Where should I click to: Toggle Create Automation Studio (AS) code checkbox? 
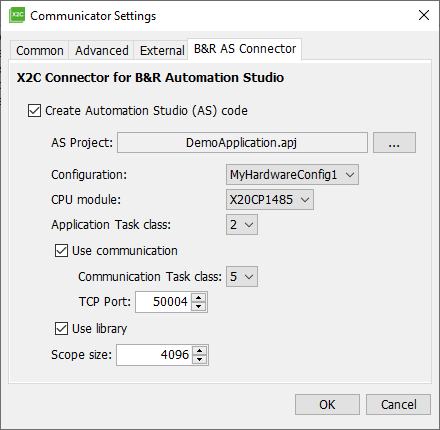click(x=34, y=111)
